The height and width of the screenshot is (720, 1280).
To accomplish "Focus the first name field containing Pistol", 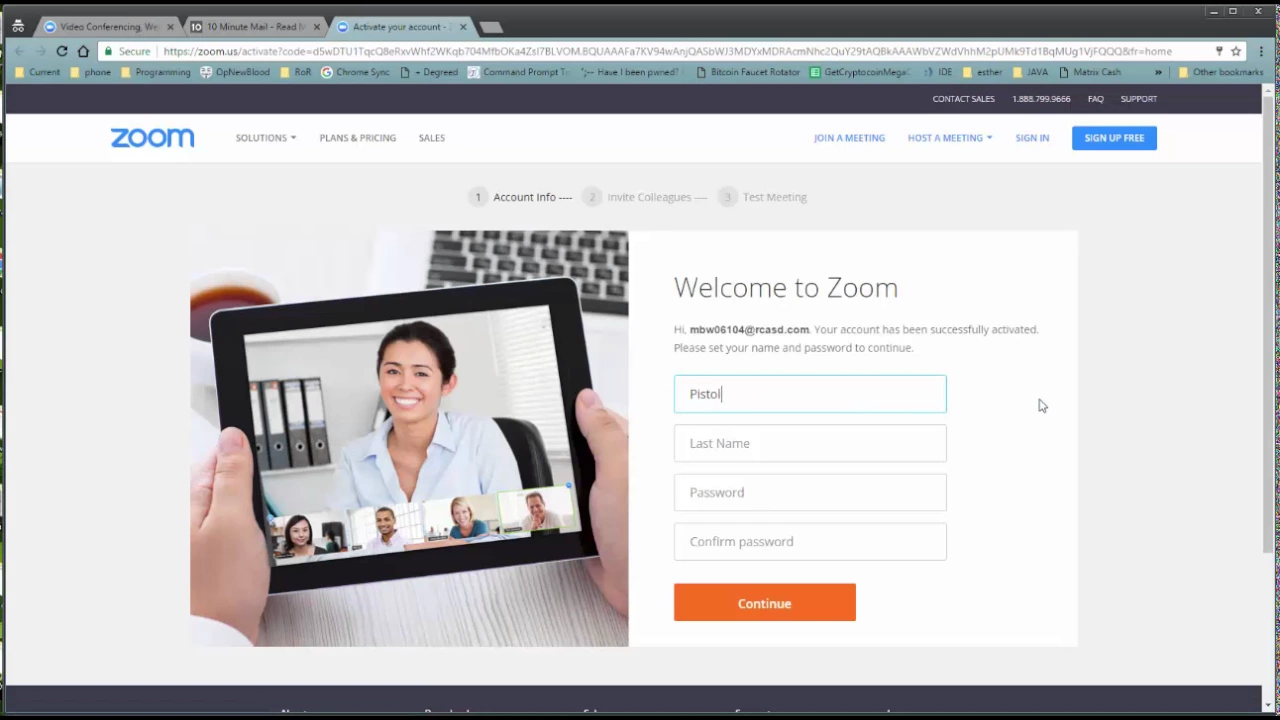I will tap(810, 394).
